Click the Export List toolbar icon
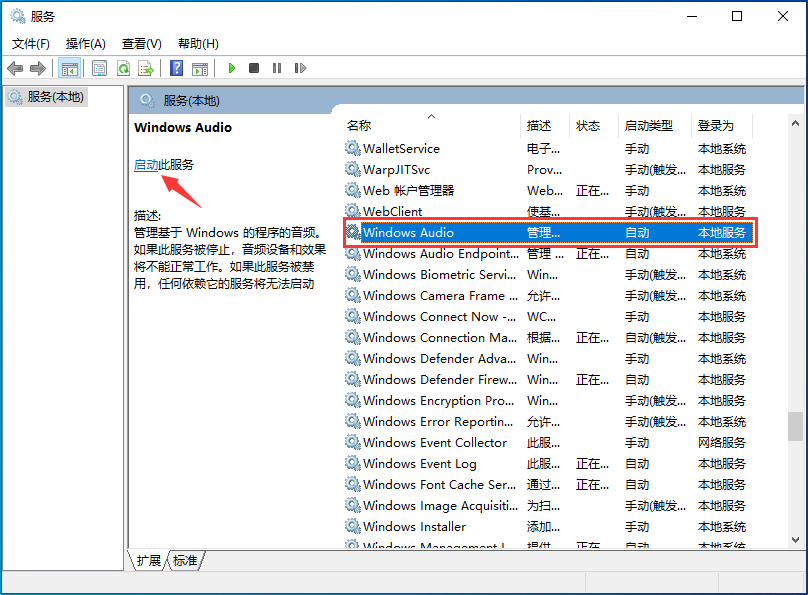This screenshot has width=808, height=595. pos(146,68)
